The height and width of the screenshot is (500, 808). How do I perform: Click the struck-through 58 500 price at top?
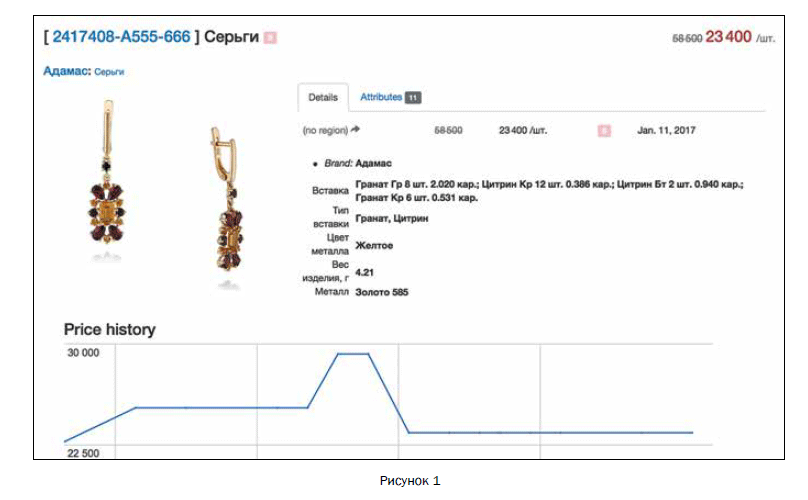tap(686, 38)
